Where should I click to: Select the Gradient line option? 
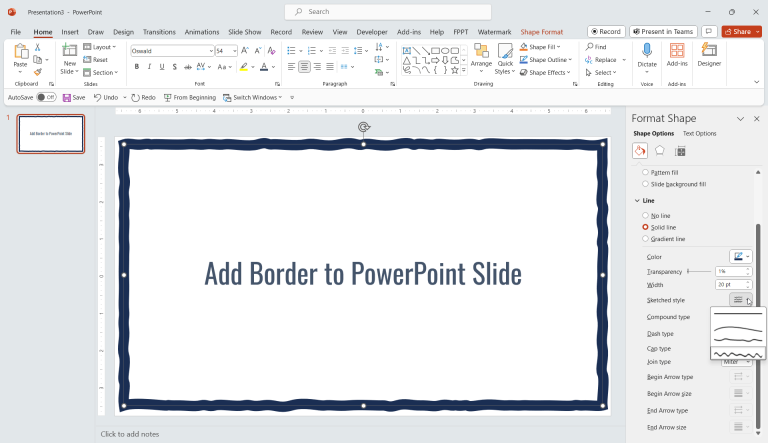(645, 239)
